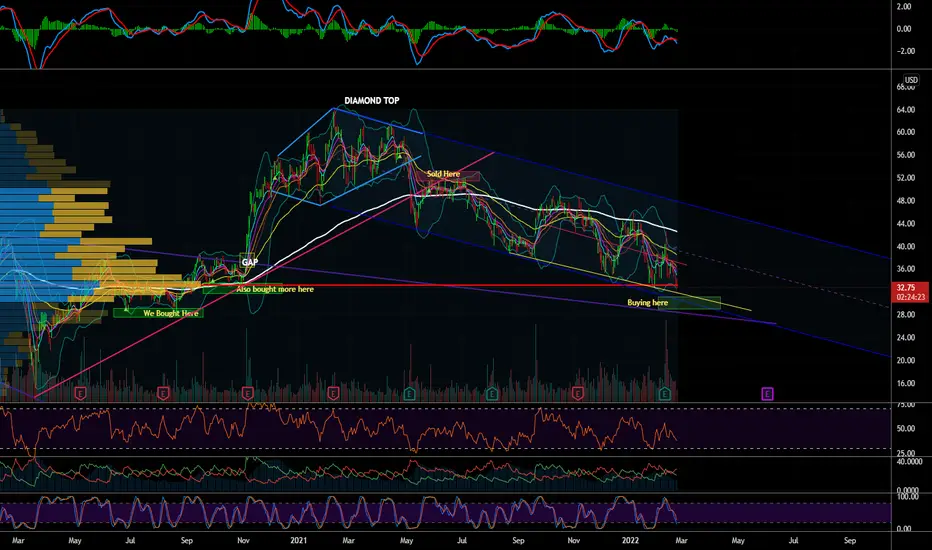Select the green Buying here zone rectangle
This screenshot has height=550, width=932.
[x=689, y=303]
